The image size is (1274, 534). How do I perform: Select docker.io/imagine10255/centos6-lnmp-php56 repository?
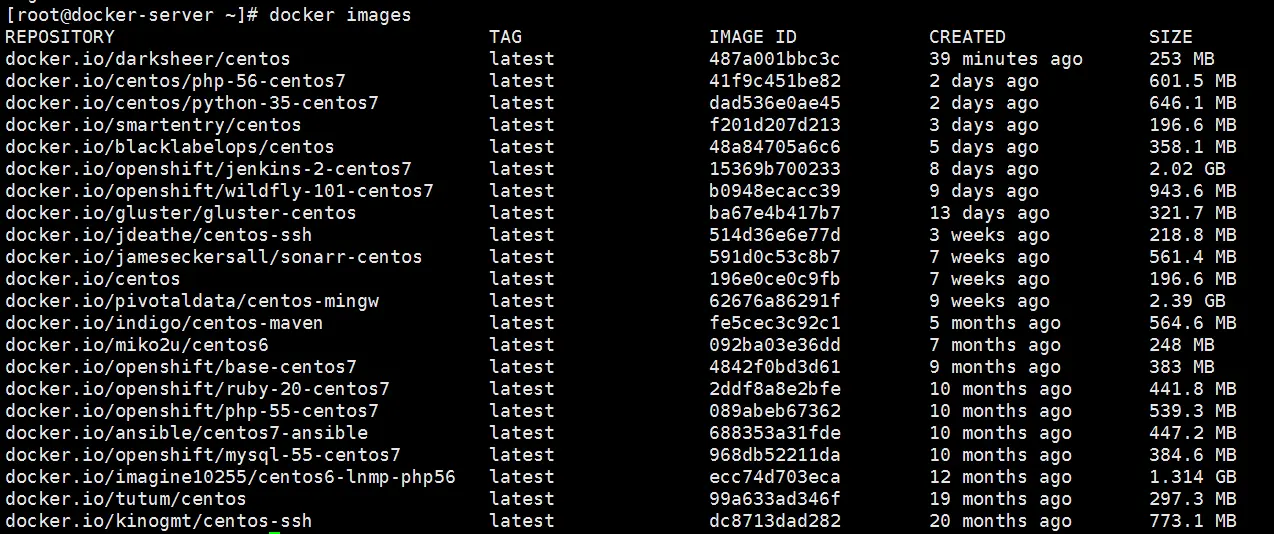[231, 477]
